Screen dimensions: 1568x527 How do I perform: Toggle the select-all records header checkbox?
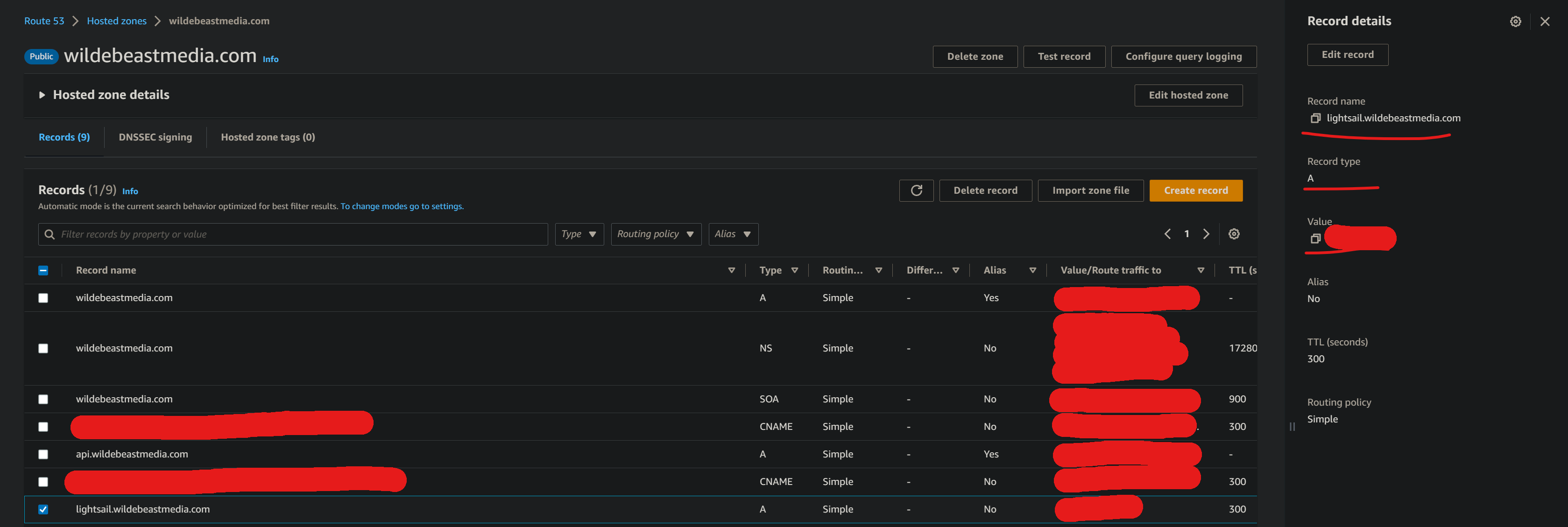43,270
